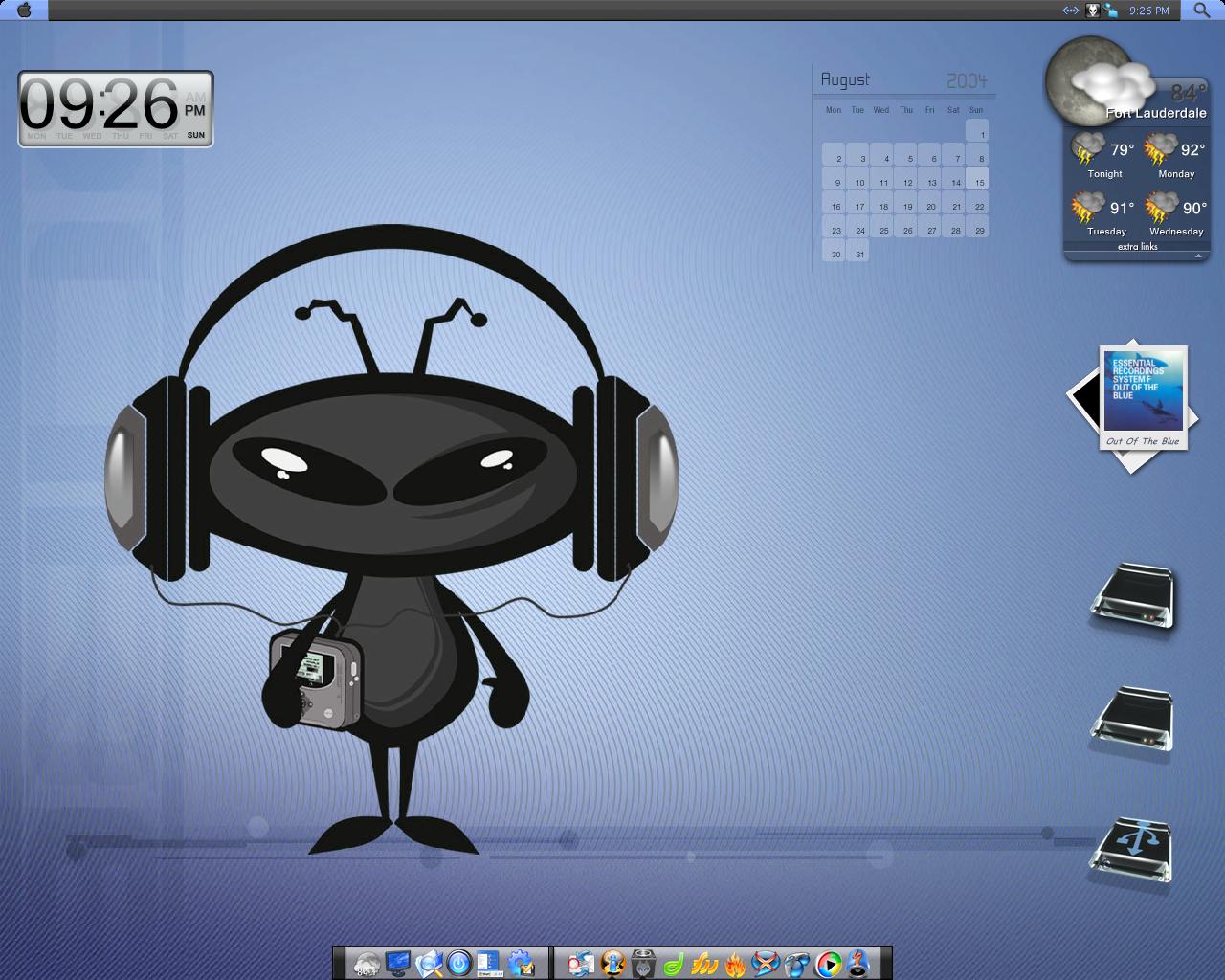Launch the green Dreamweaver dock icon
The width and height of the screenshot is (1225, 980).
click(674, 964)
